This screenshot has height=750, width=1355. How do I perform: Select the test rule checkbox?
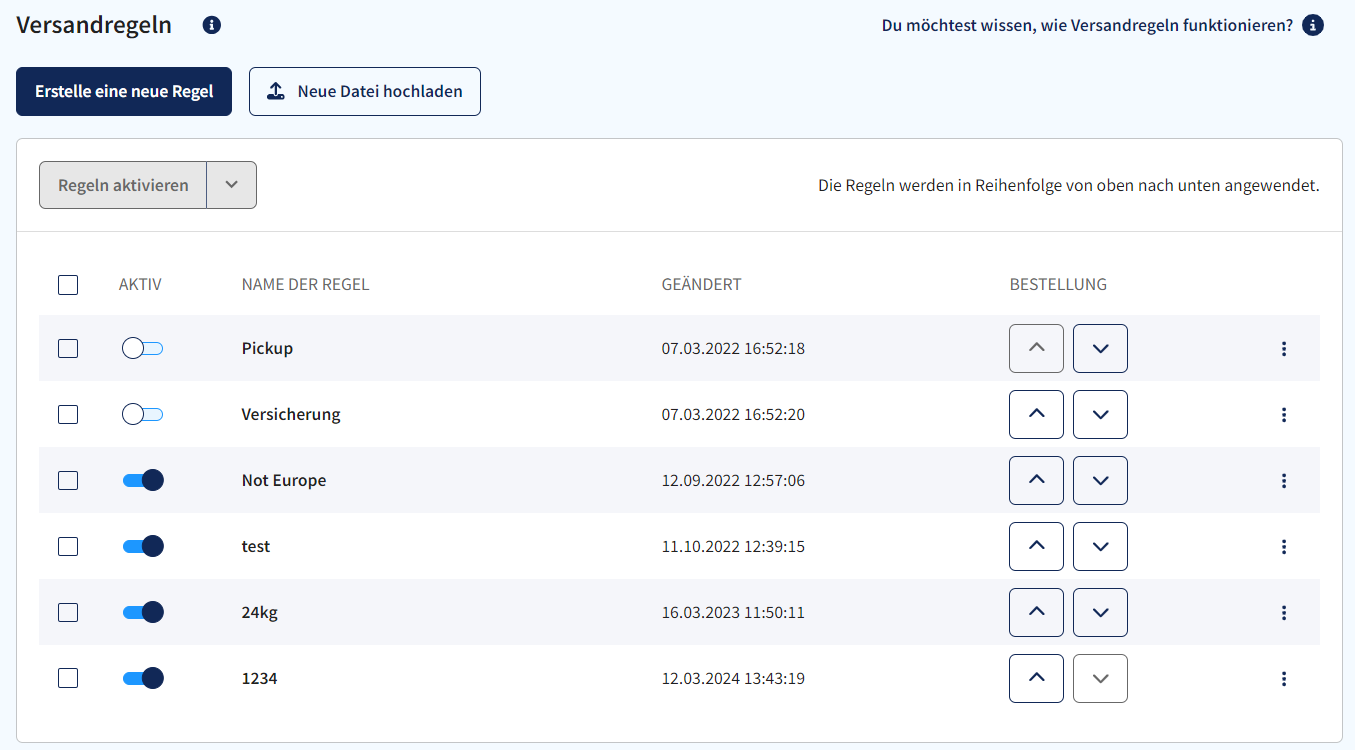point(68,546)
